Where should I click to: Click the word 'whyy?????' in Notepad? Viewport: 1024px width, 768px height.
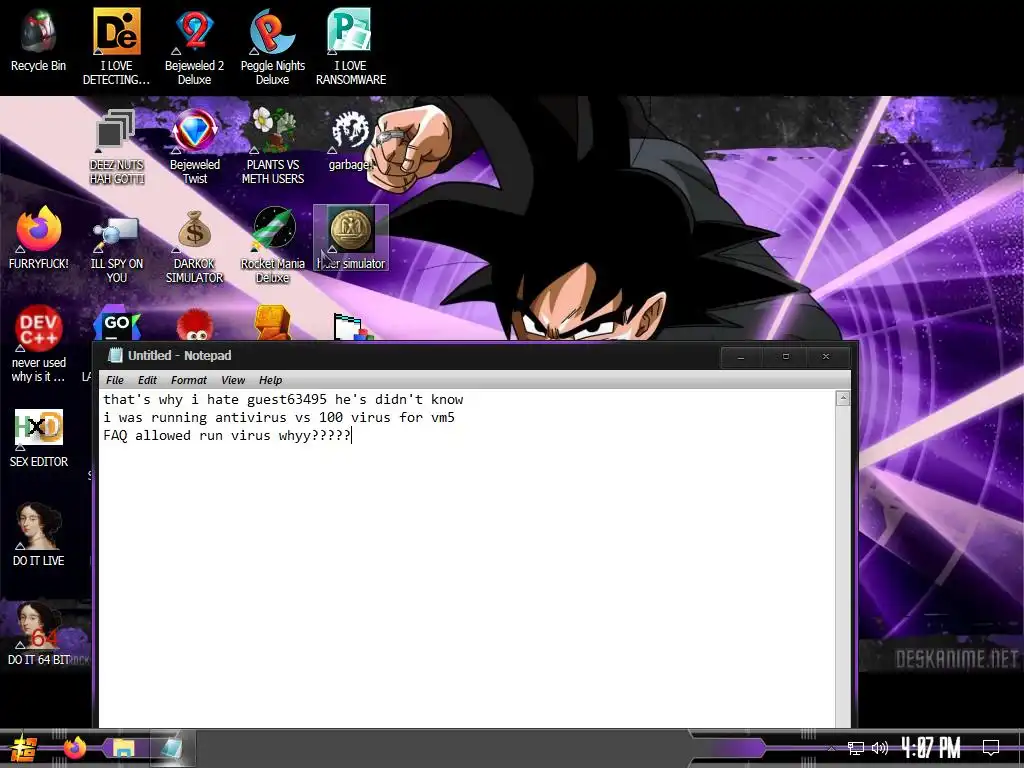[x=314, y=436]
